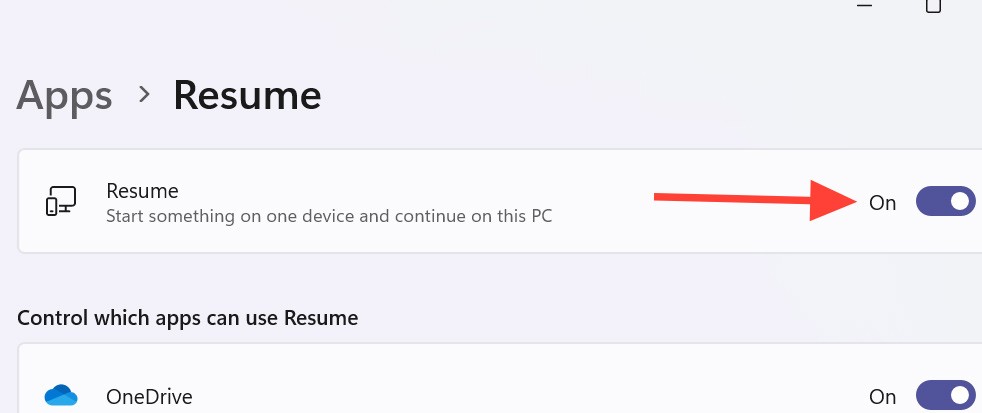Go back to Apps via breadcrumb

(x=65, y=96)
